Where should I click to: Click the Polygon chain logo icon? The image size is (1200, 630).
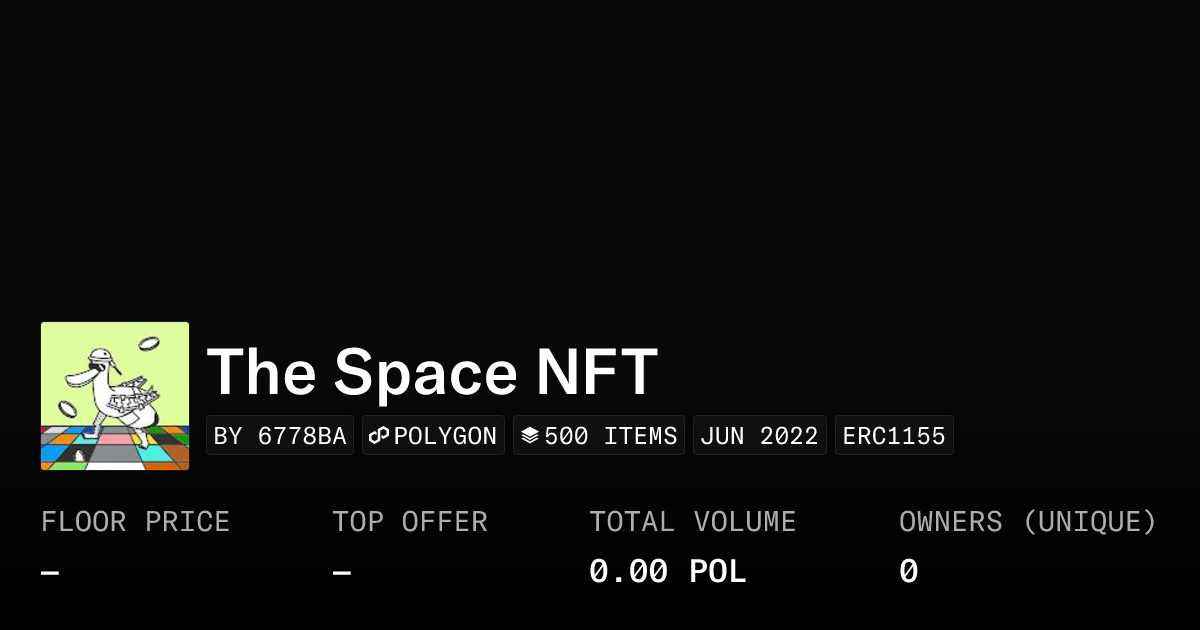(x=379, y=436)
